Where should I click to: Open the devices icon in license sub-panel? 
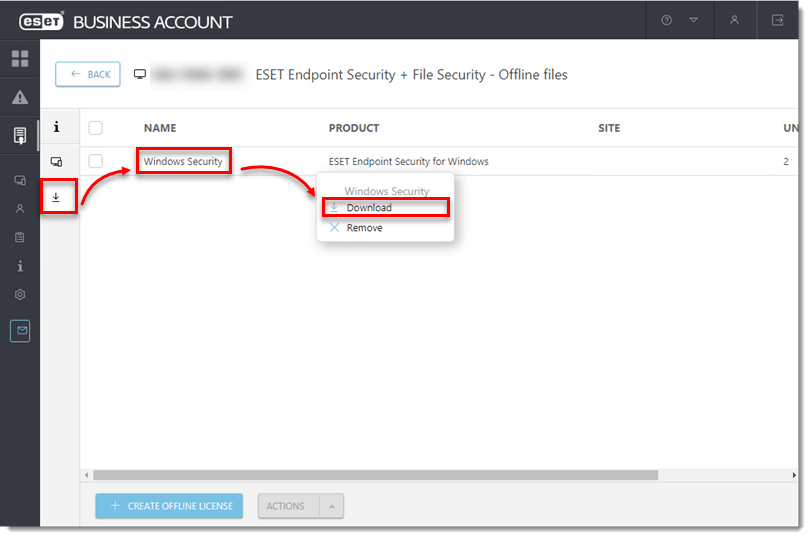[56, 162]
